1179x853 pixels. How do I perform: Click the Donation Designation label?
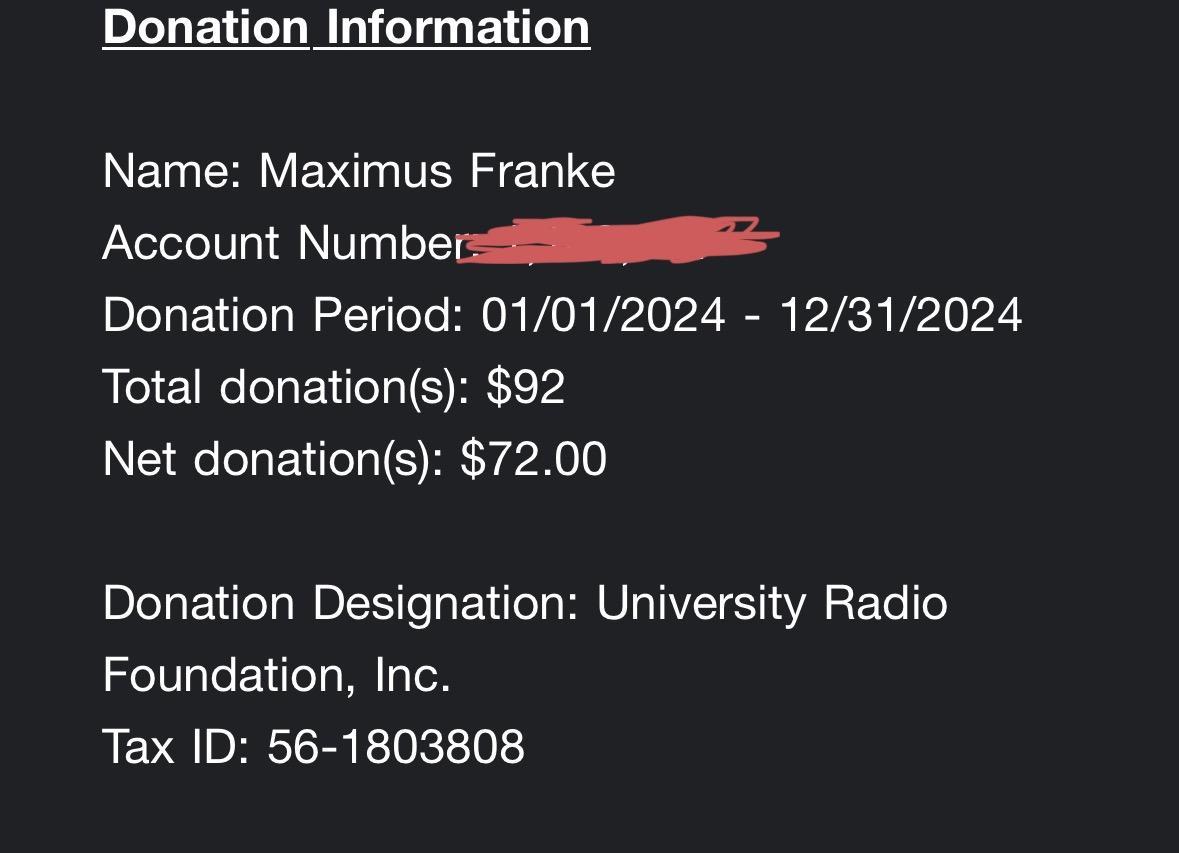341,603
